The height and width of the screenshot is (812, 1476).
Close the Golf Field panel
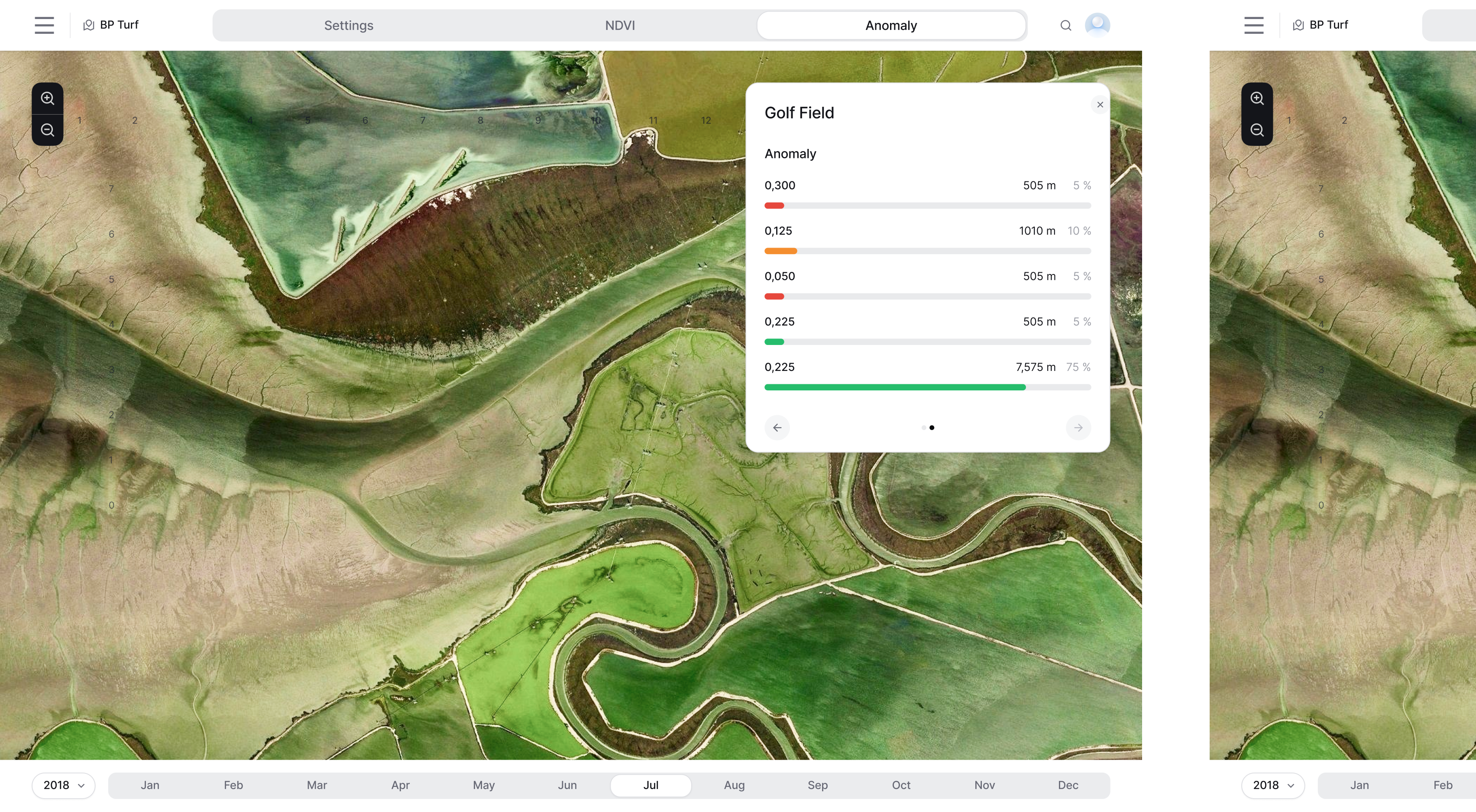click(1100, 105)
